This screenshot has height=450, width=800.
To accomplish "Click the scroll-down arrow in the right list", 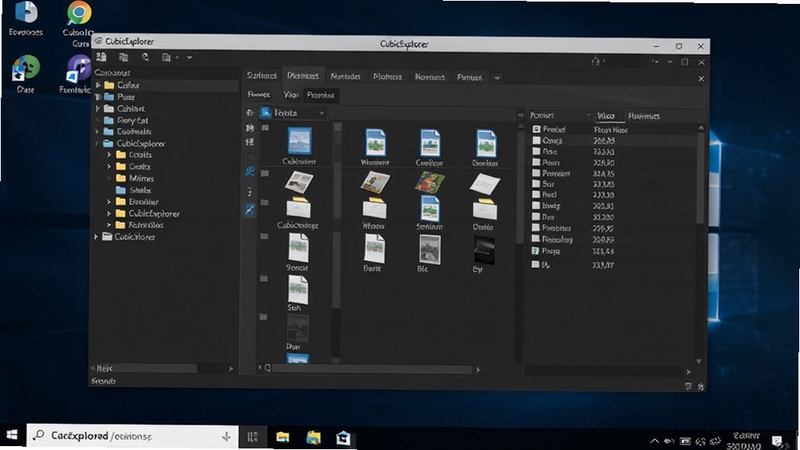I will tap(699, 361).
